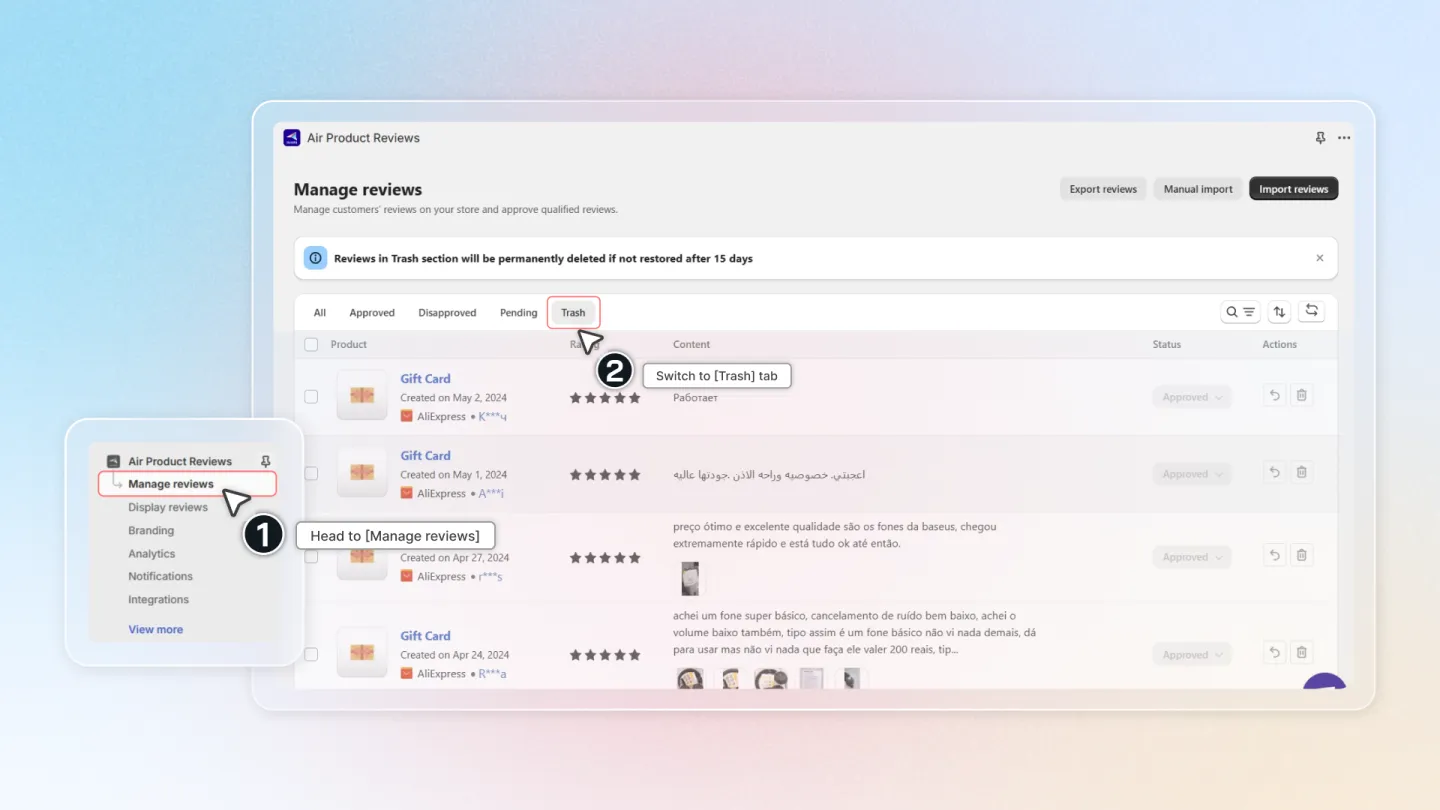Switch to the Trash tab
Viewport: 1440px width, 810px height.
coord(573,313)
